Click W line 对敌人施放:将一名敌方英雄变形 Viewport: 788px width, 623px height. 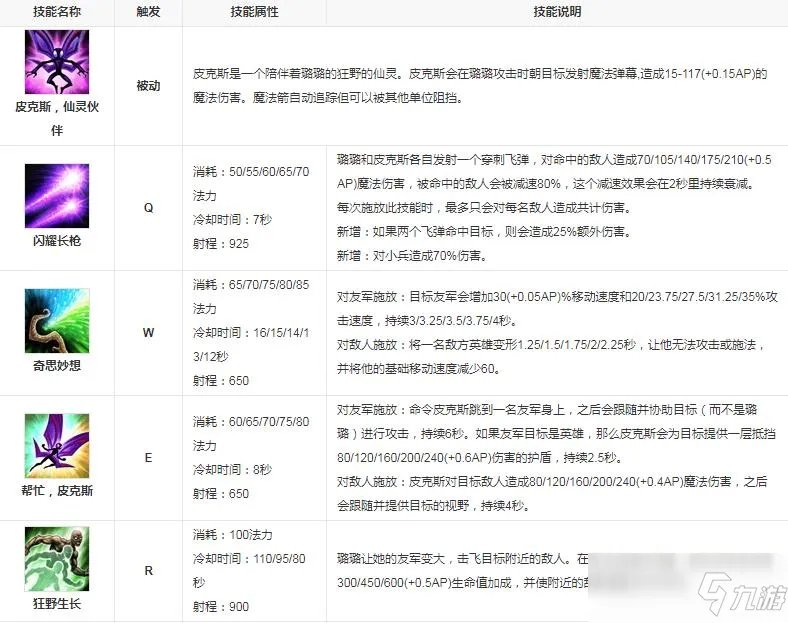click(551, 345)
